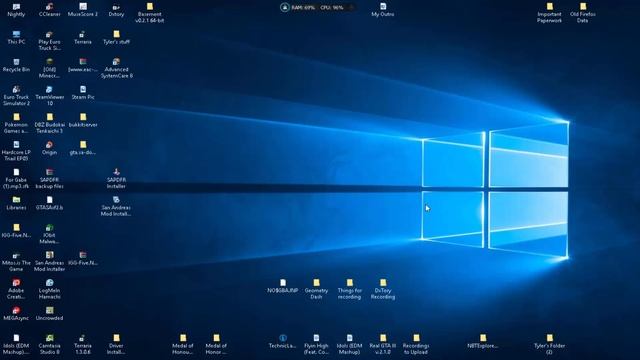The width and height of the screenshot is (640, 360).
Task: Select the Uncrowded shortcut
Action: [x=49, y=314]
